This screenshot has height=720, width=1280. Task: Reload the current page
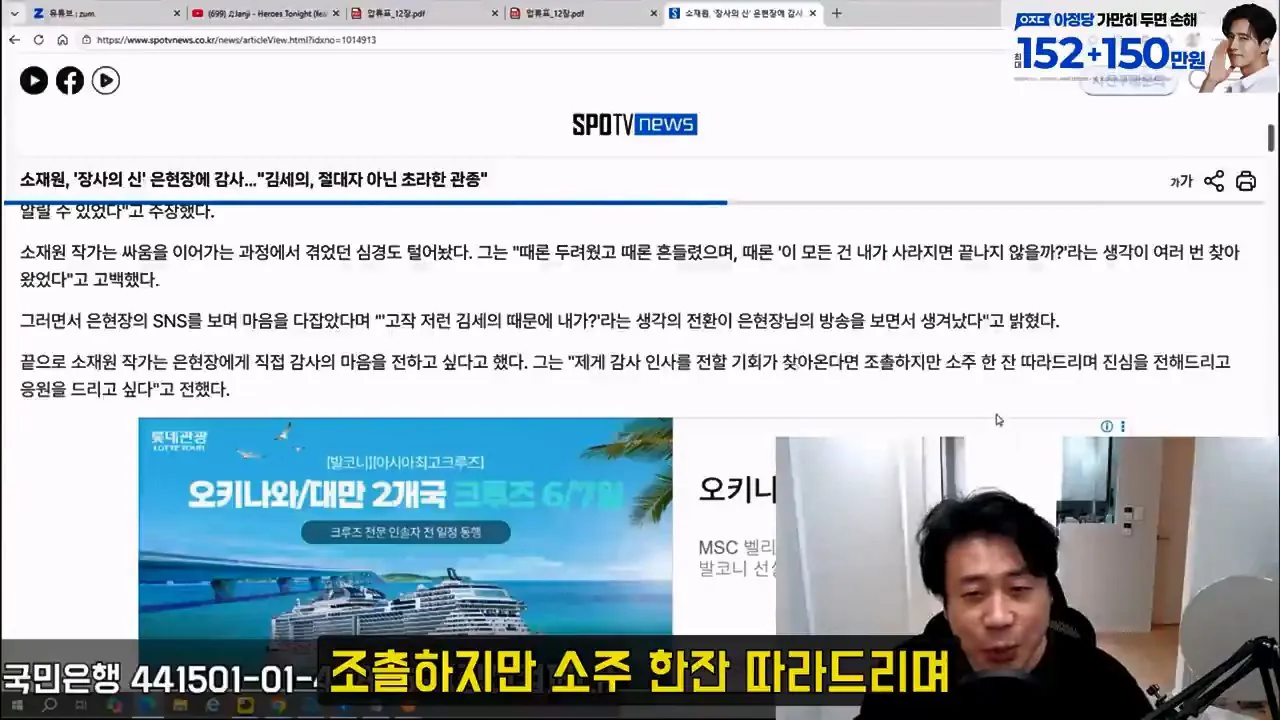38,40
